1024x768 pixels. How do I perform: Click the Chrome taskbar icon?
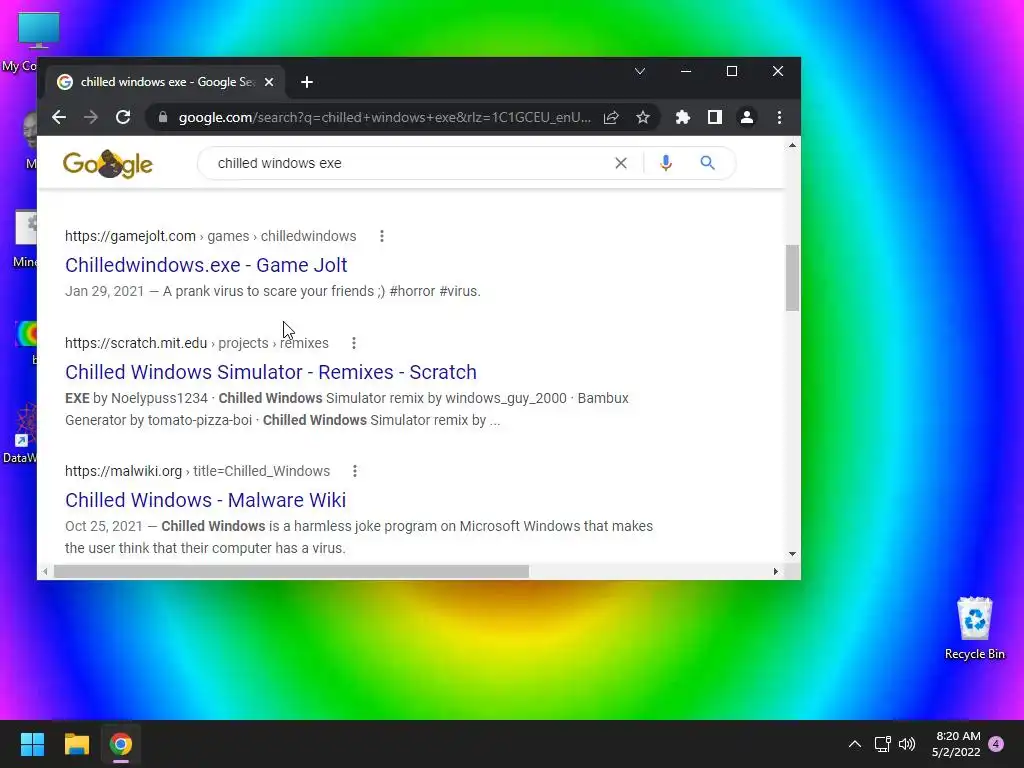tap(120, 744)
